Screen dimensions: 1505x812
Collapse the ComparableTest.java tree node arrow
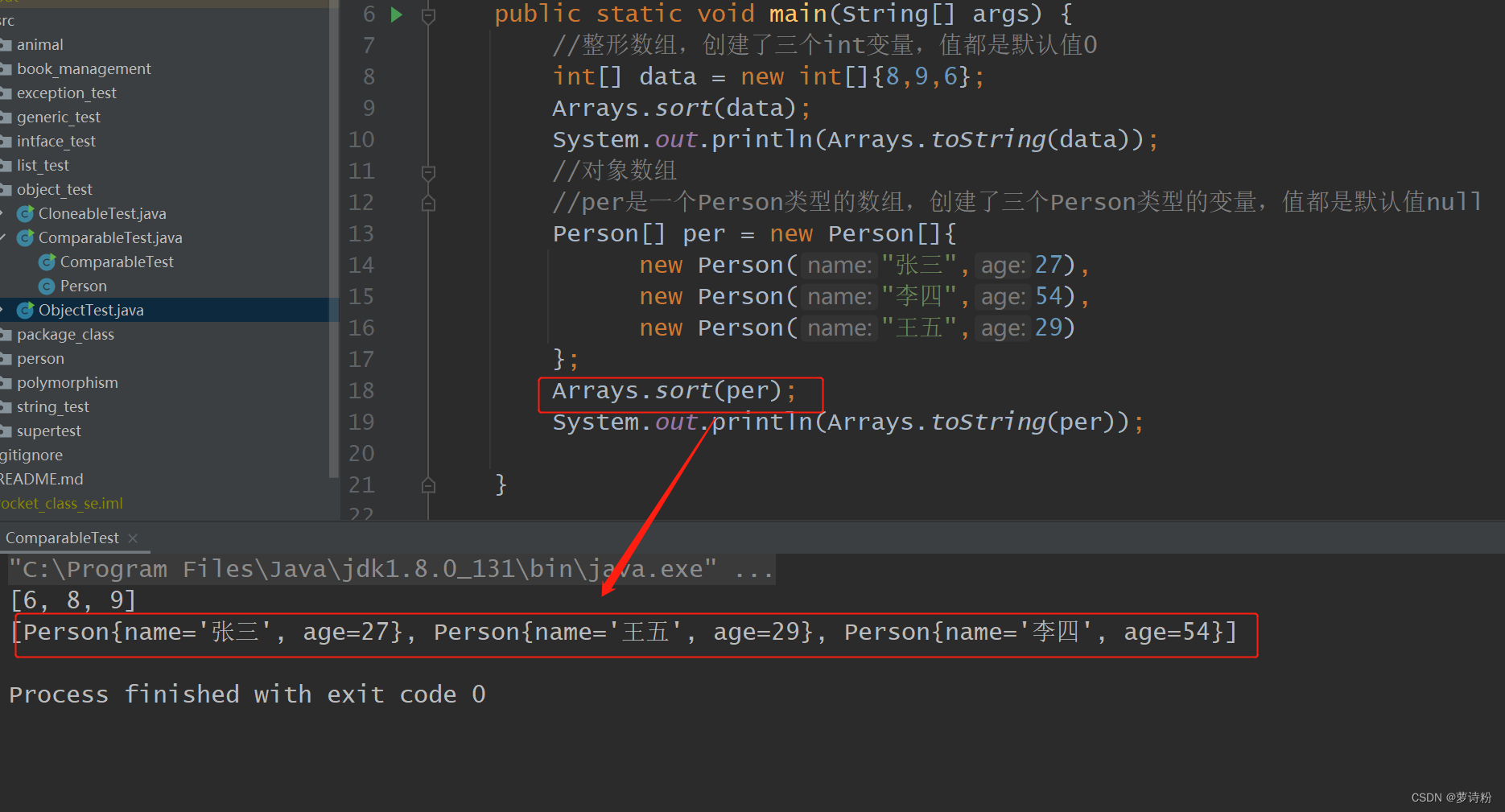[x=3, y=238]
